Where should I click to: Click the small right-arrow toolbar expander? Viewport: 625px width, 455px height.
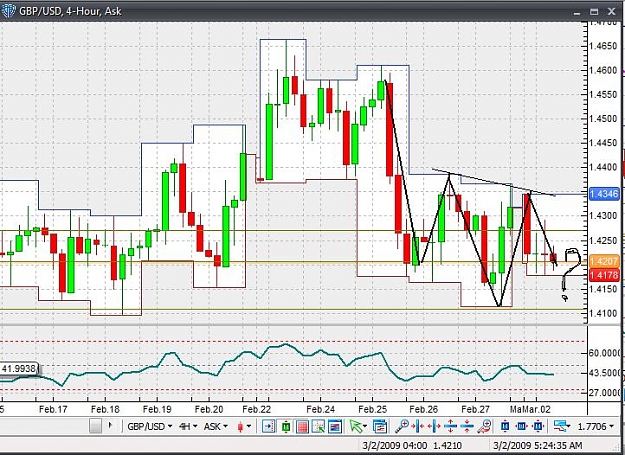point(110,425)
